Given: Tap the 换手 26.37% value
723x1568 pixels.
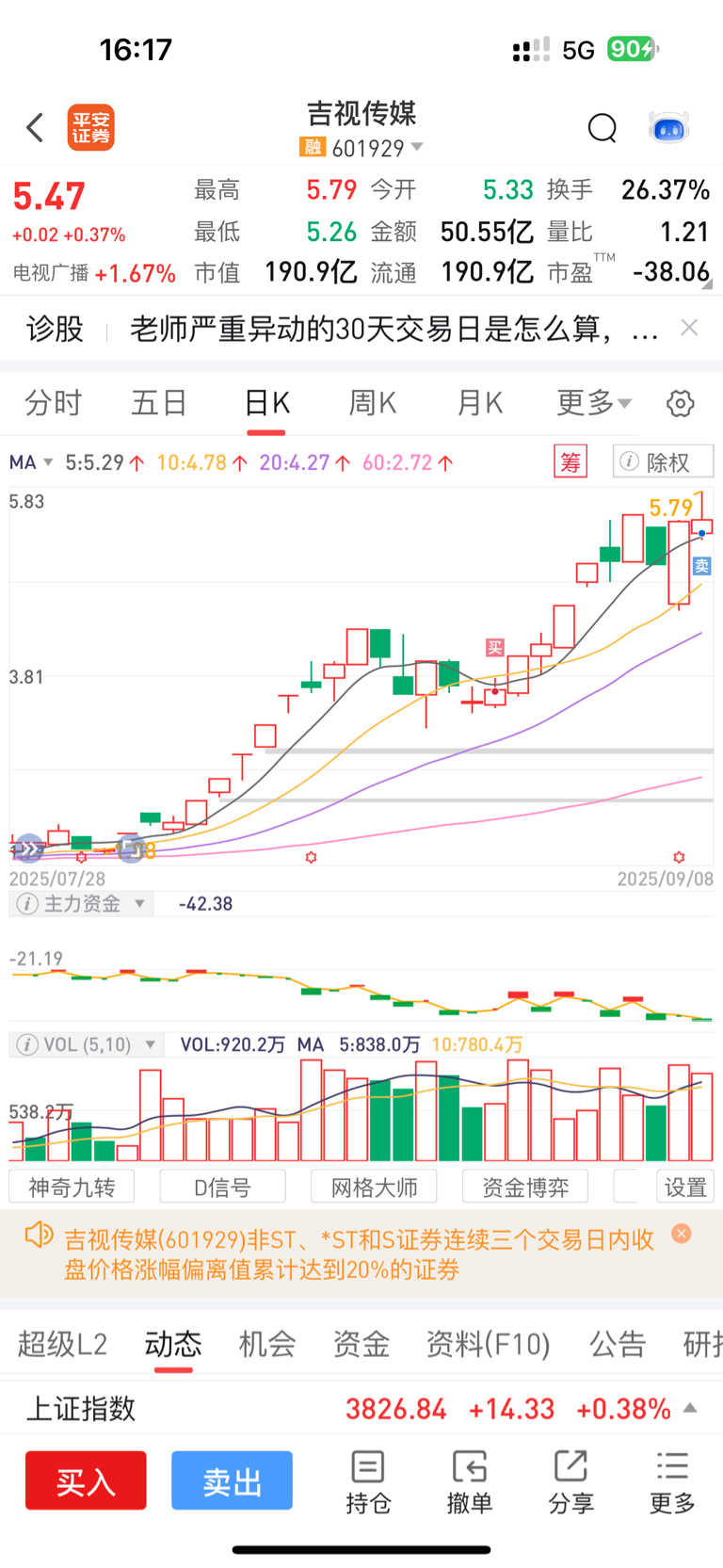Looking at the screenshot, I should (665, 190).
